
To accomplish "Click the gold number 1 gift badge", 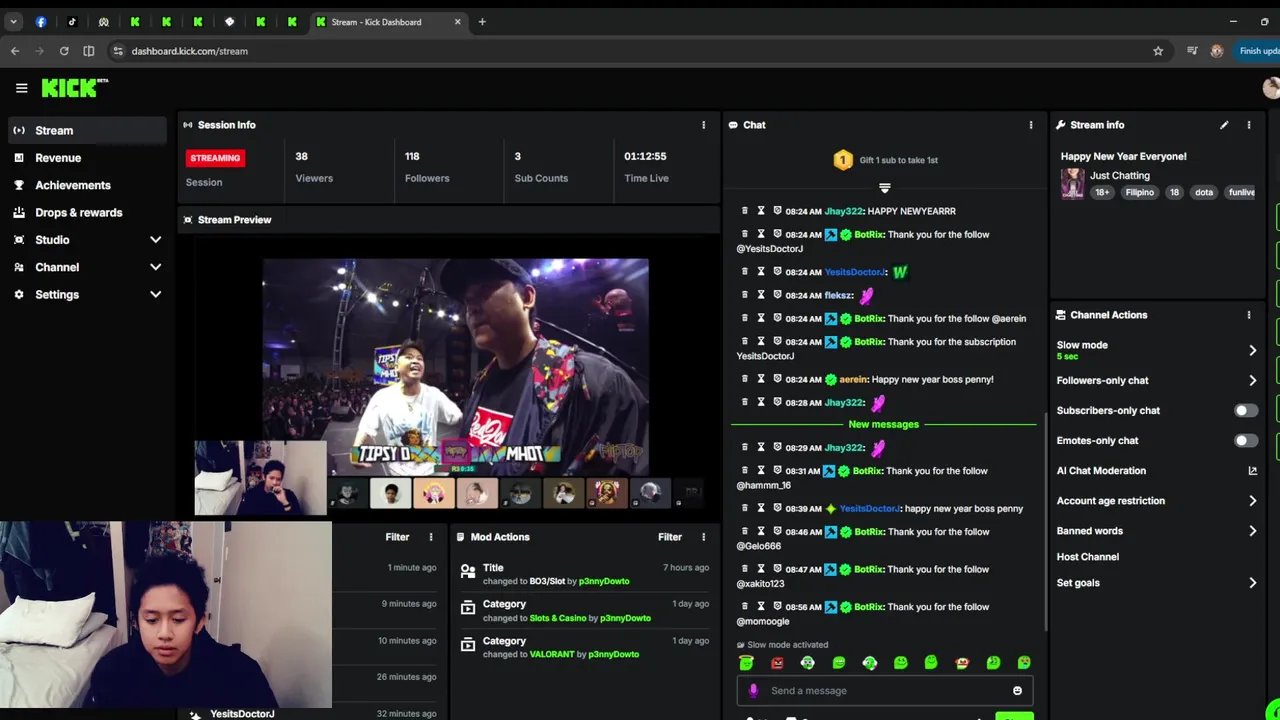I will 843,160.
